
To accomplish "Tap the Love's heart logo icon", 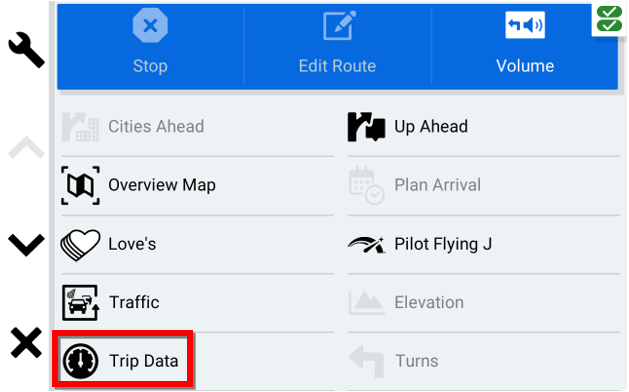I will click(80, 245).
